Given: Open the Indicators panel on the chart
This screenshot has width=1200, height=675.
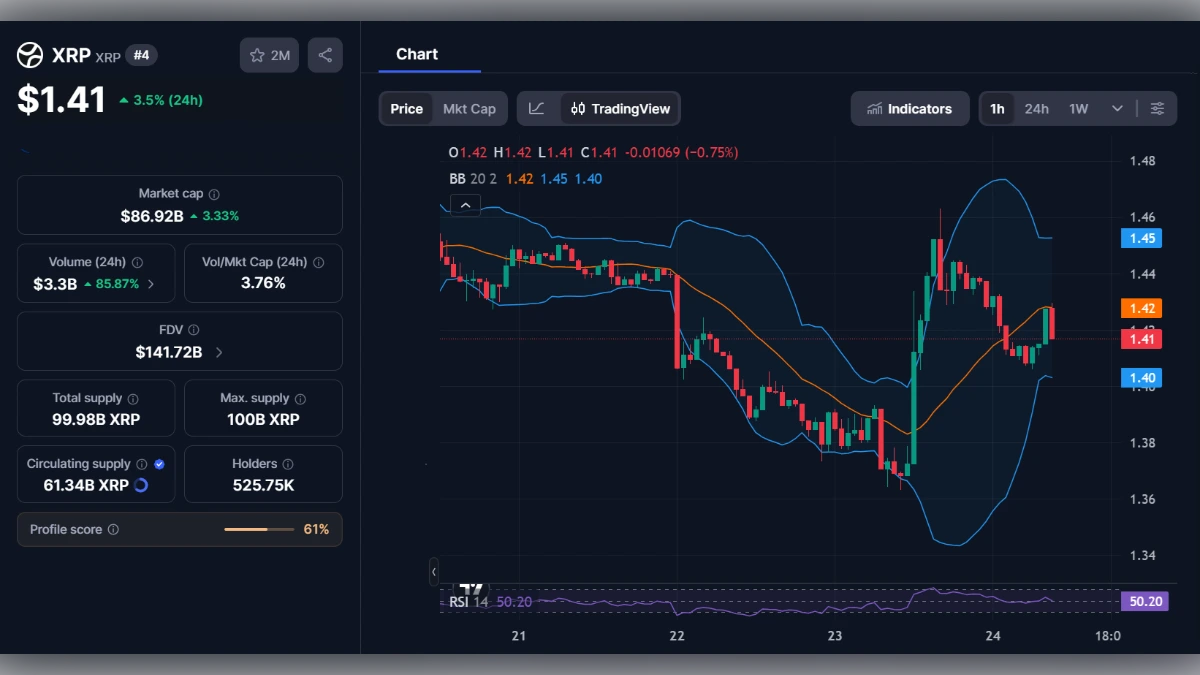Looking at the screenshot, I should (x=909, y=108).
